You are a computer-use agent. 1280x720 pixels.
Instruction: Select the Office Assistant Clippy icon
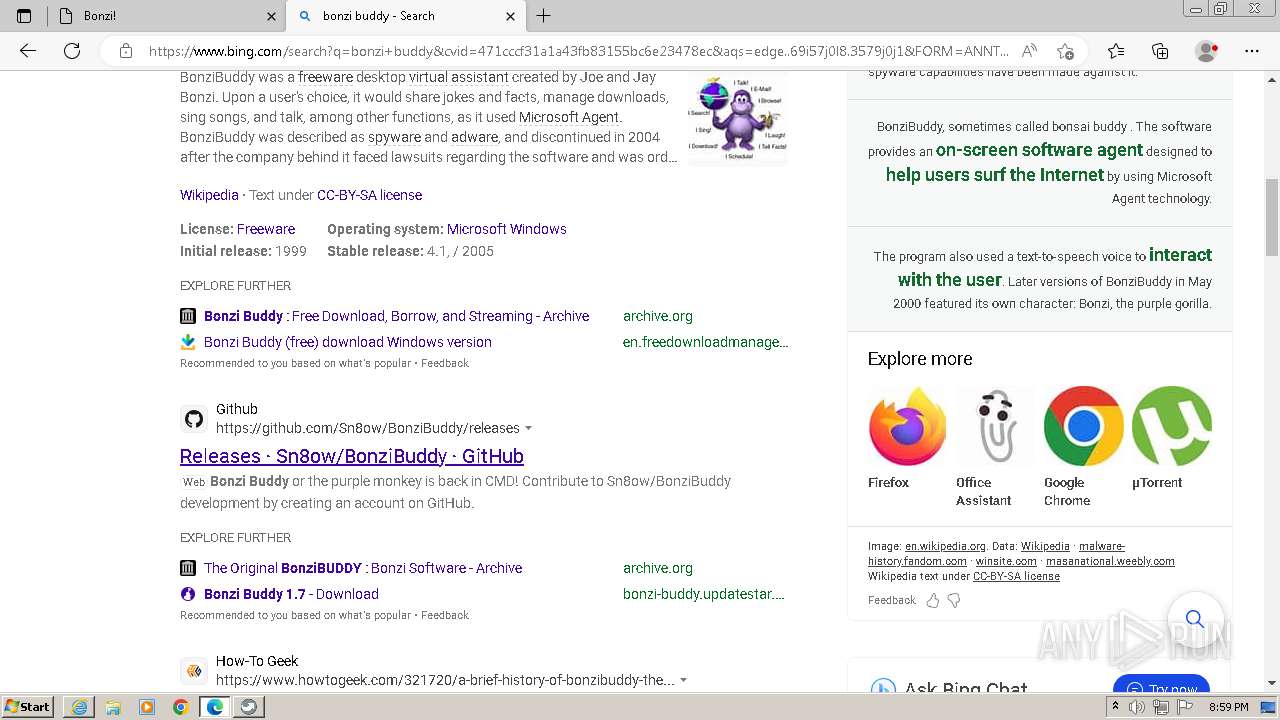[995, 426]
